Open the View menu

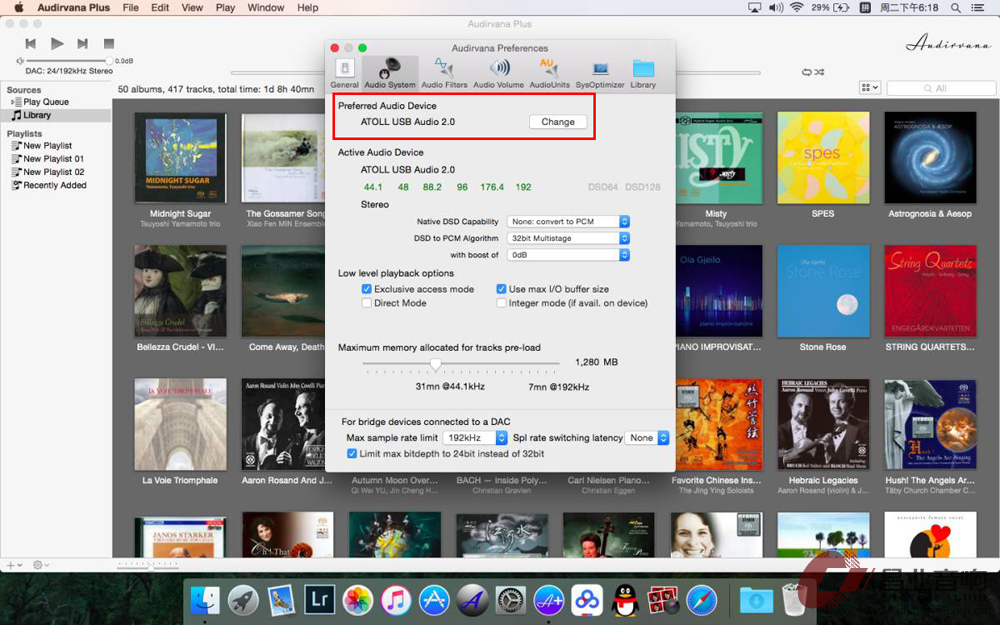click(x=192, y=8)
